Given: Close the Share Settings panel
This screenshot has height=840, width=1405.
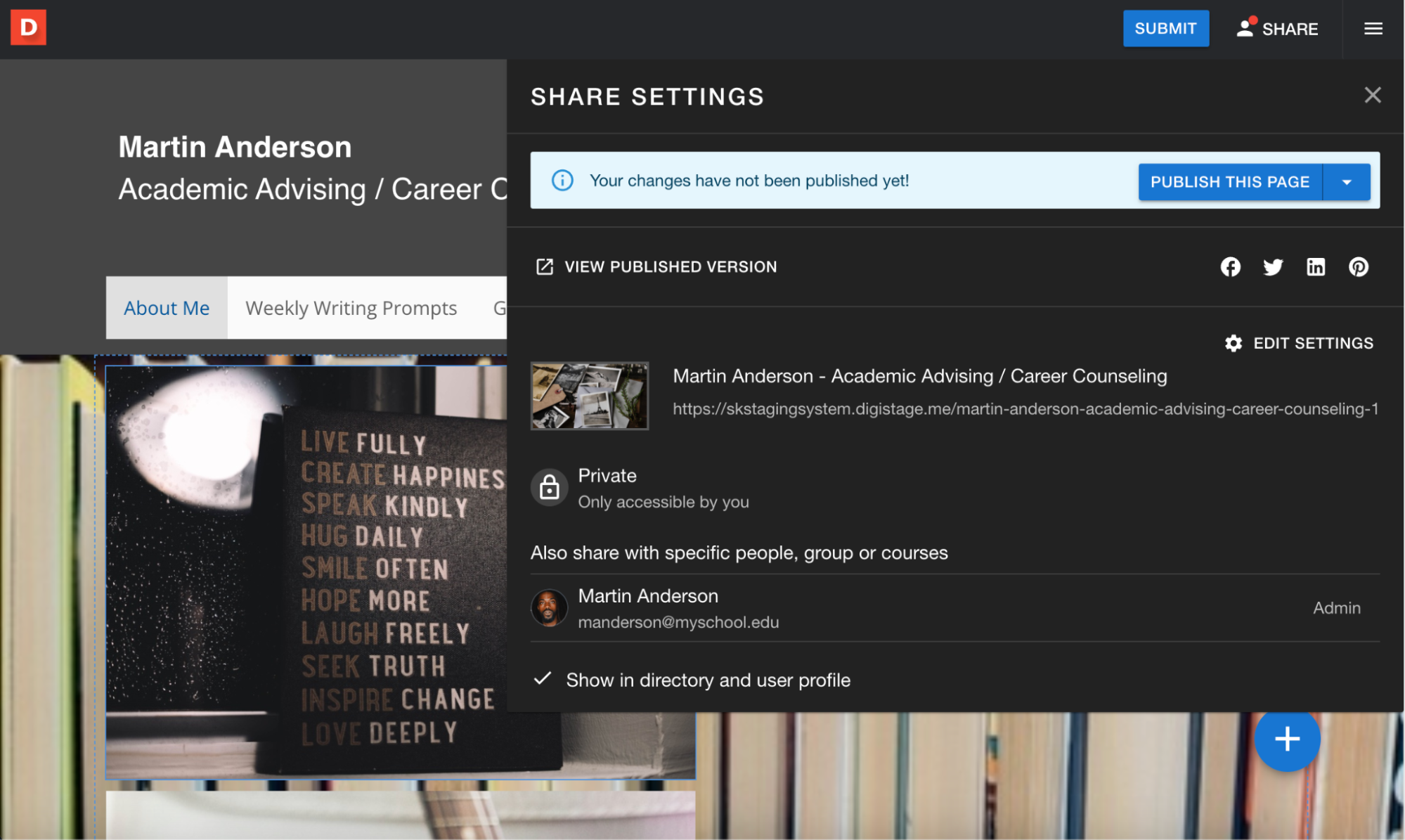Looking at the screenshot, I should click(x=1372, y=95).
